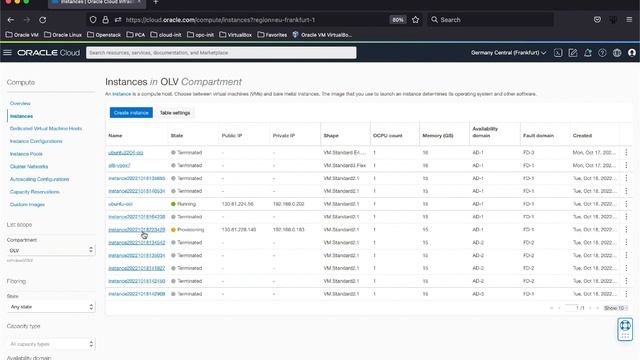The width and height of the screenshot is (640, 360).
Task: Open the Show 10 rows-per-page dropdown
Action: 616,308
